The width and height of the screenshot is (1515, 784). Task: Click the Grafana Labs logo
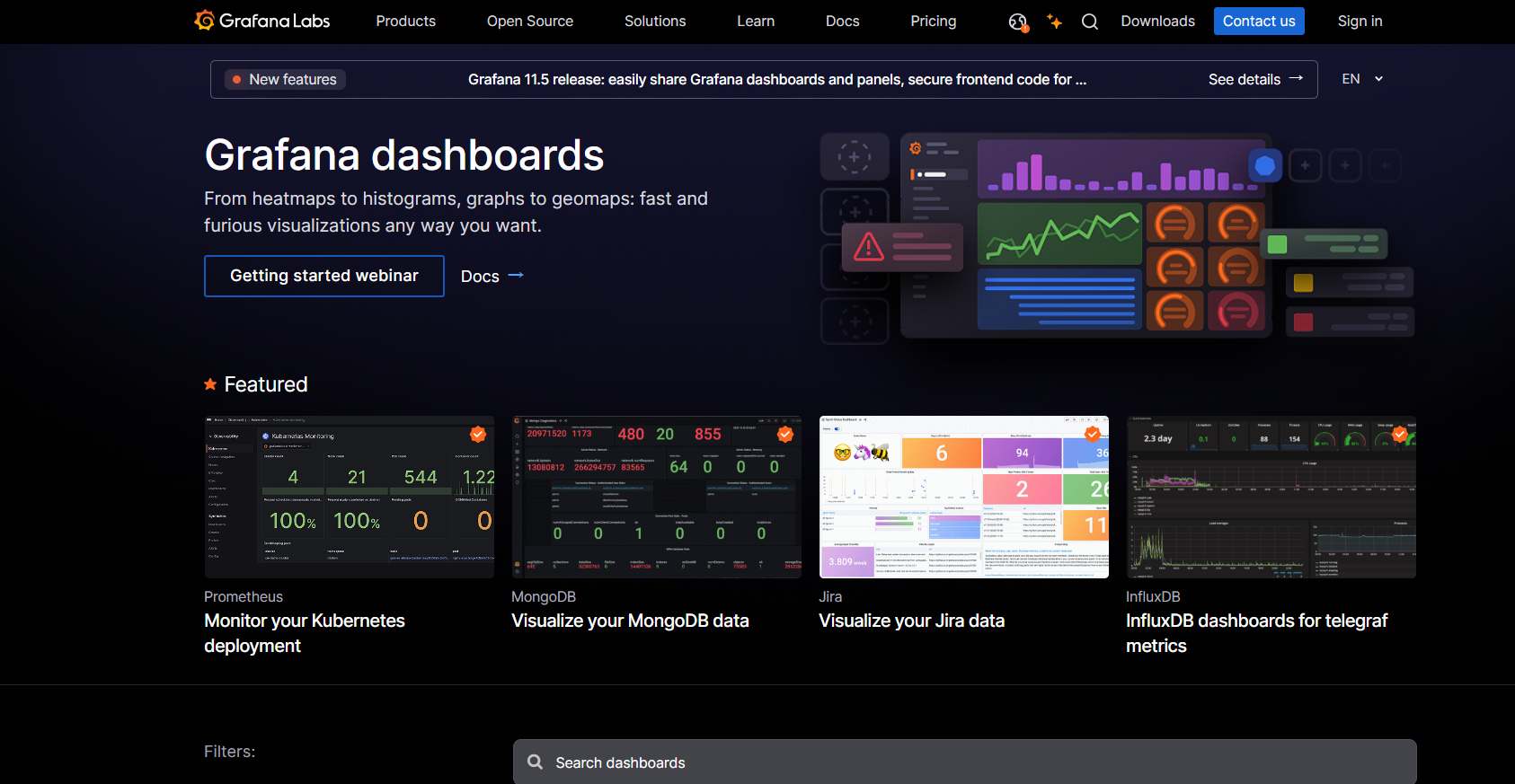point(262,21)
